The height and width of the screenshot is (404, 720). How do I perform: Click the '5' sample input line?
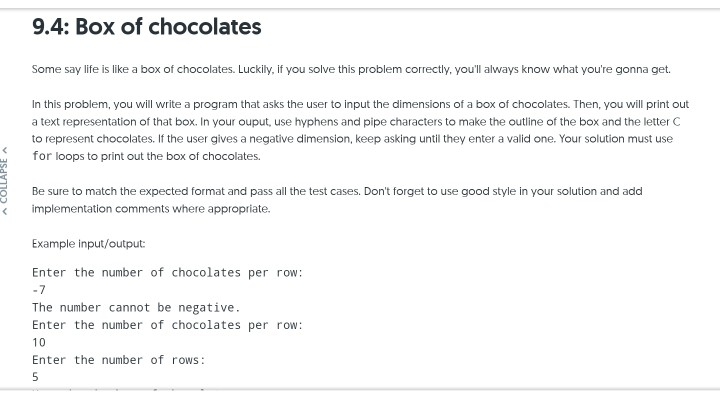click(35, 377)
